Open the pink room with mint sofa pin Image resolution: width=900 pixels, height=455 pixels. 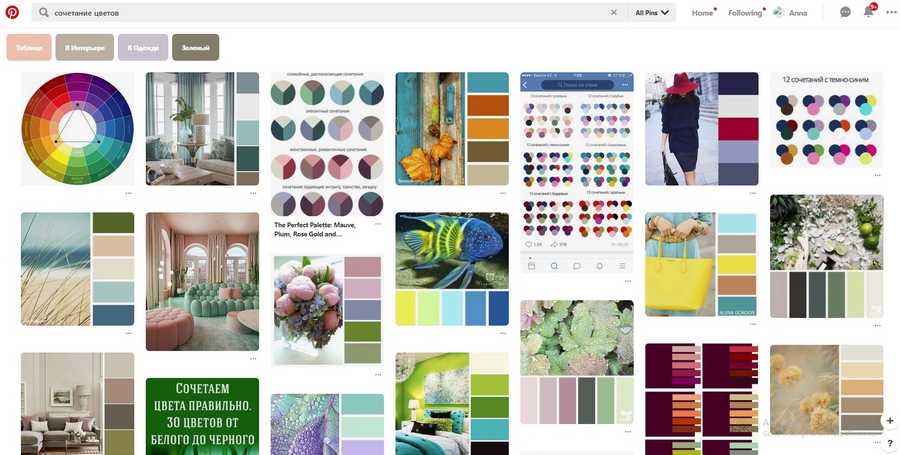pos(202,282)
